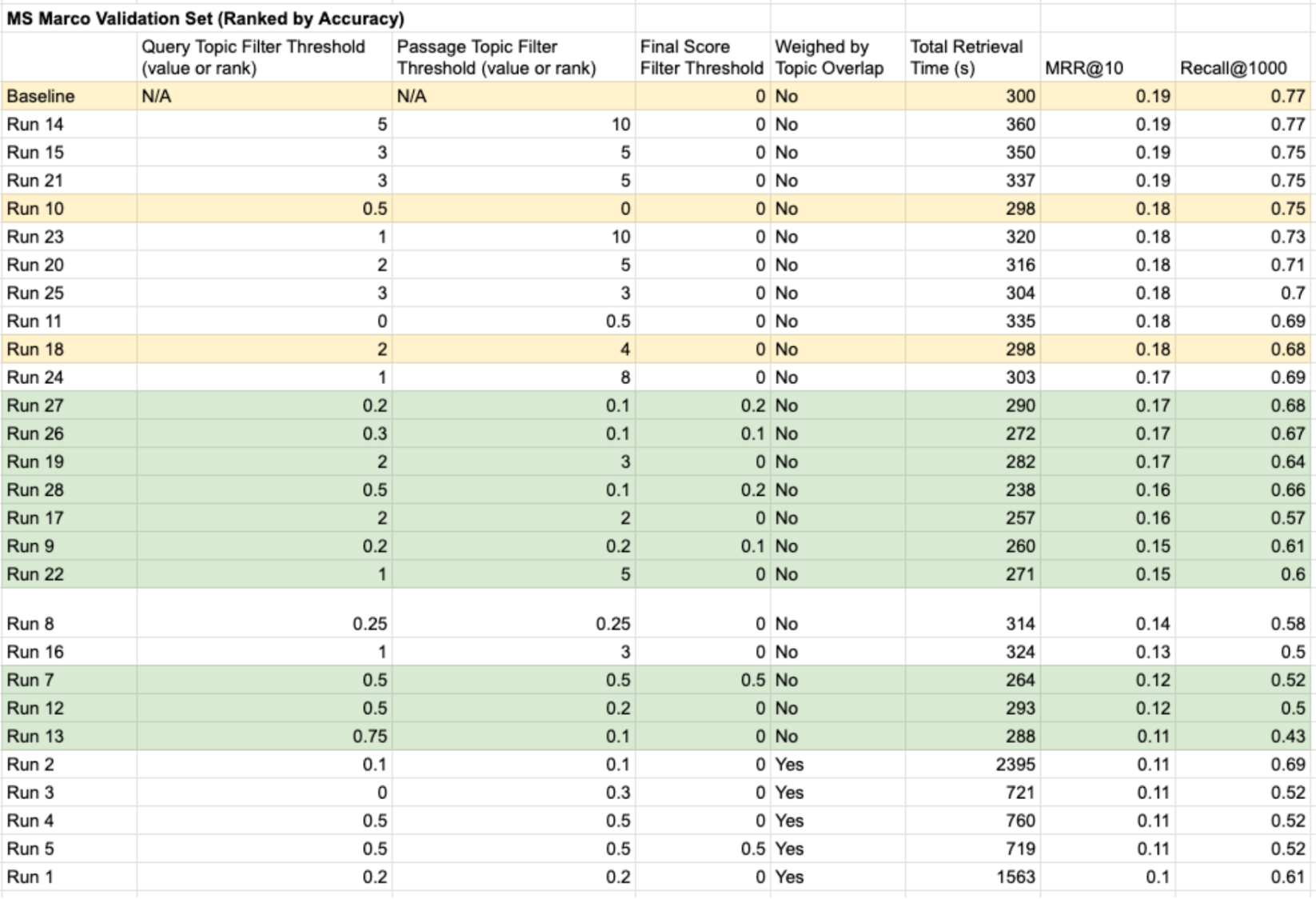Click the 'Run 25' row label

pos(35,293)
